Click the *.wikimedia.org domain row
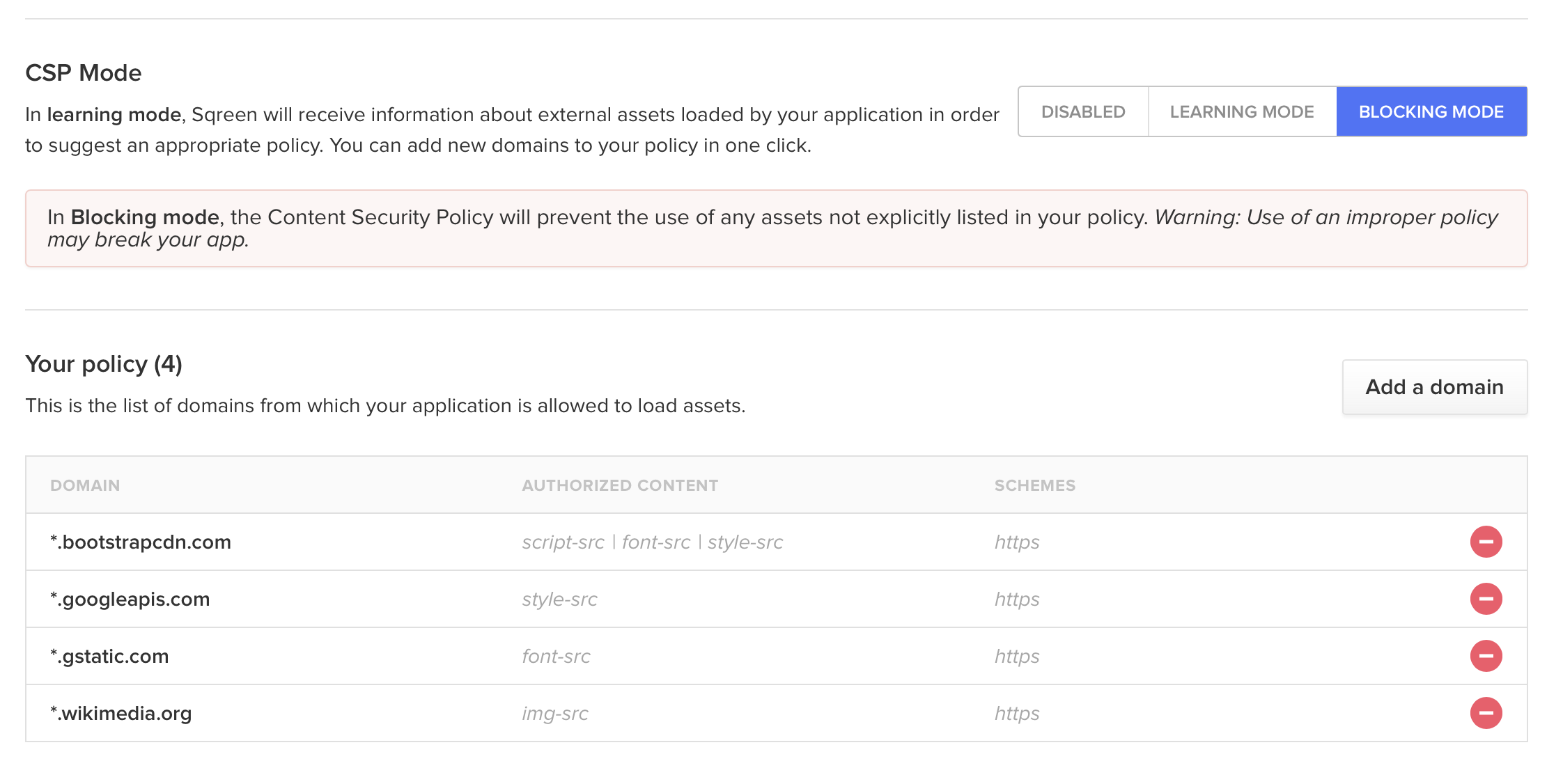1563x784 pixels. pyautogui.click(x=121, y=713)
